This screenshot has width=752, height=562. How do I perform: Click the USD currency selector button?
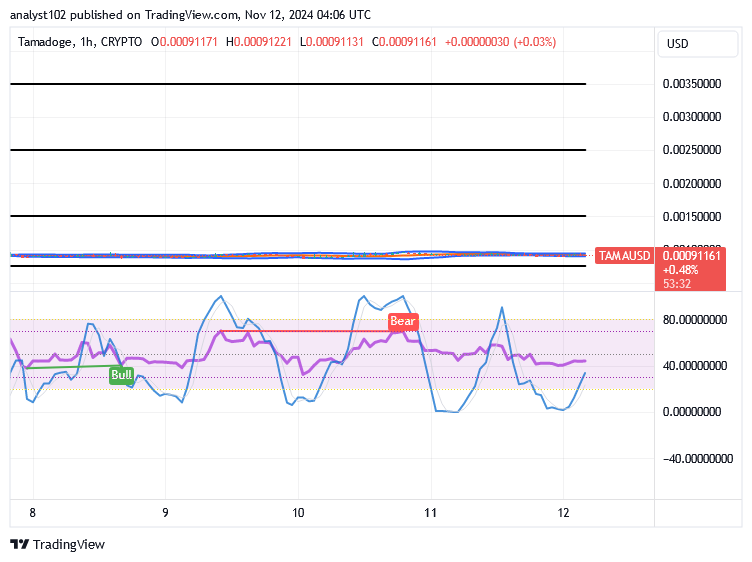[697, 44]
